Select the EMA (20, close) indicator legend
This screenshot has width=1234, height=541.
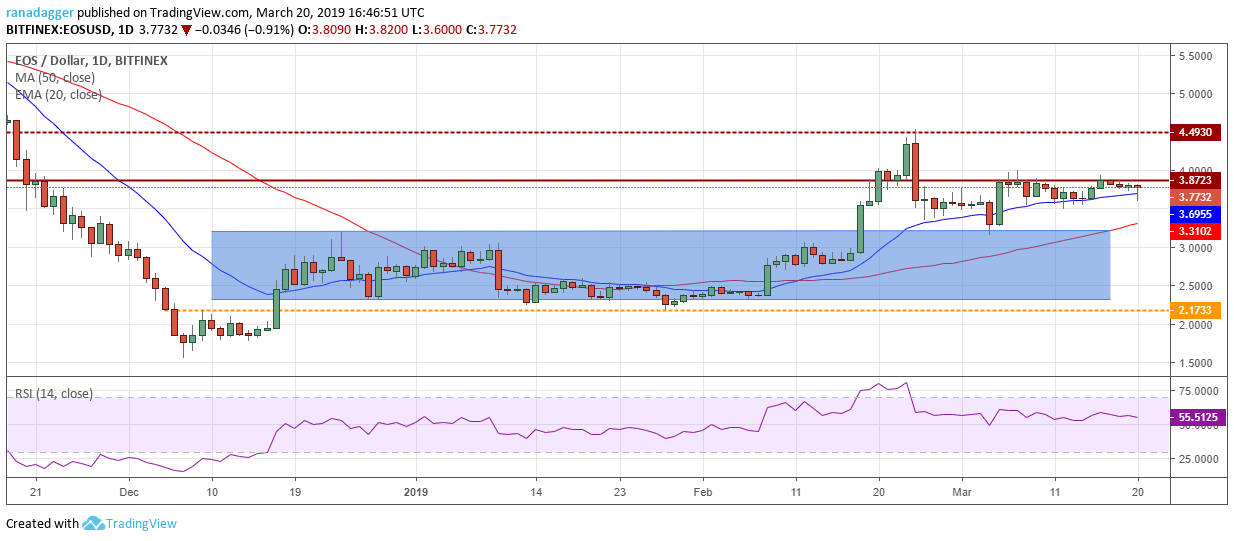(58, 95)
